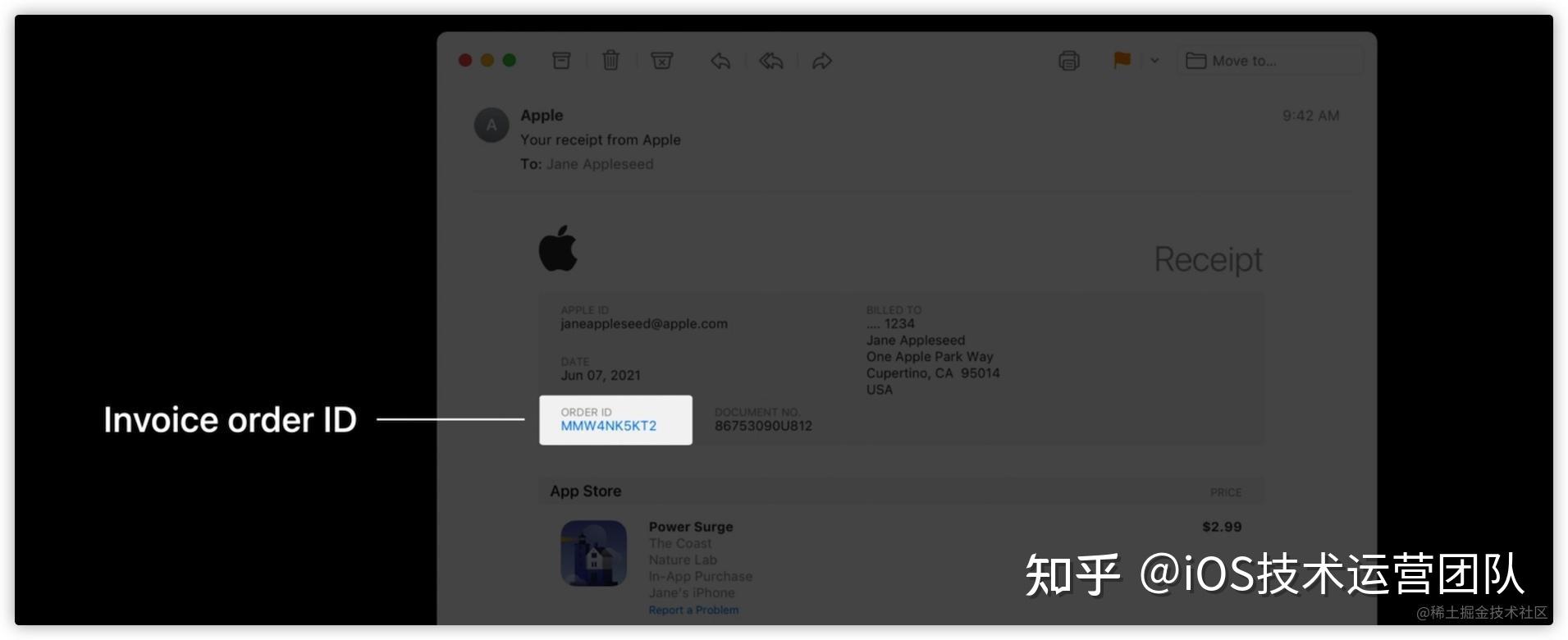Click the 'Power Surge' item title
This screenshot has width=1568, height=640.
pos(691,527)
